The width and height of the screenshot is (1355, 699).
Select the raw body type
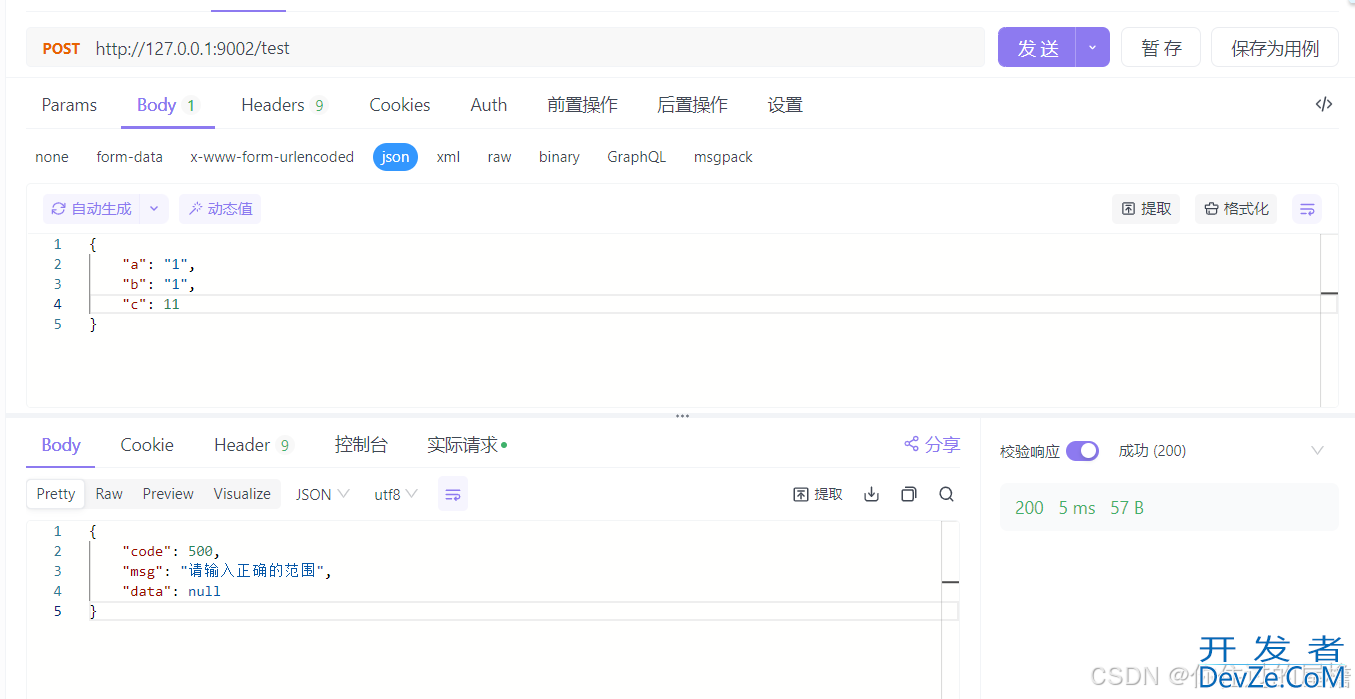click(x=499, y=157)
